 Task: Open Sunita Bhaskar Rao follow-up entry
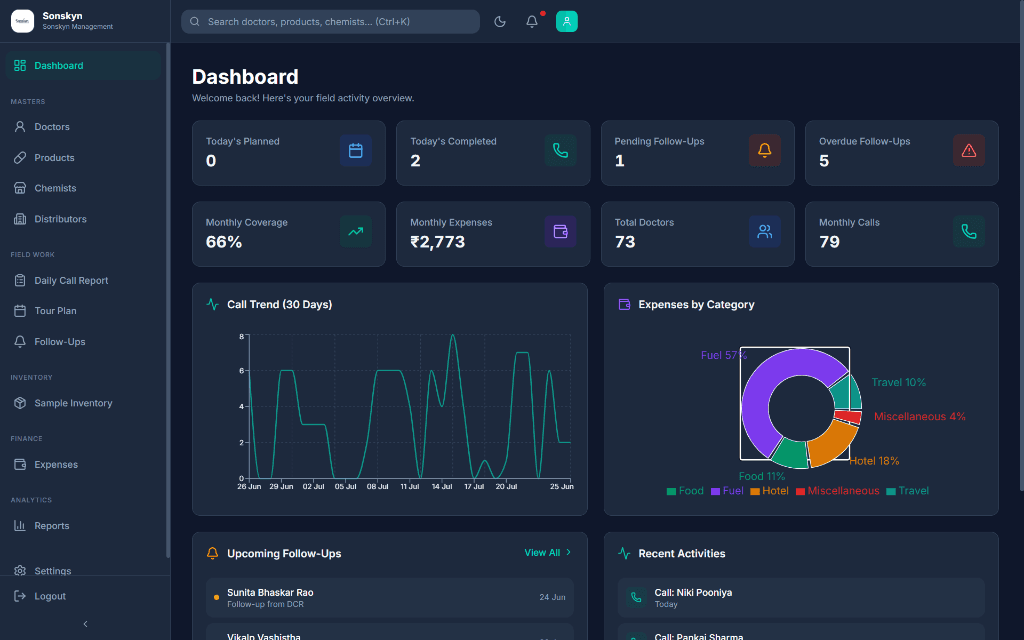[x=390, y=598]
